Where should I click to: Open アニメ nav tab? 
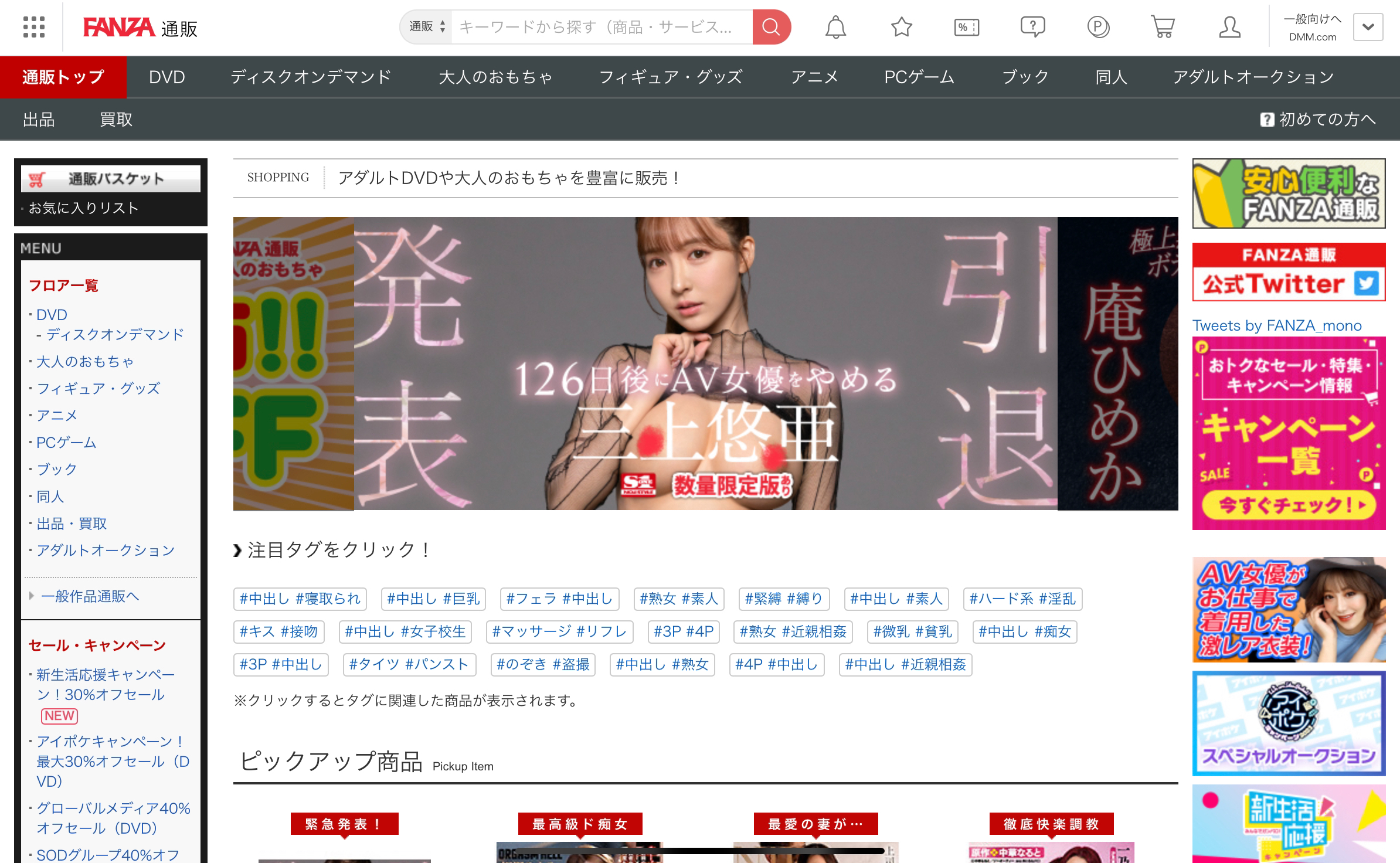click(814, 77)
